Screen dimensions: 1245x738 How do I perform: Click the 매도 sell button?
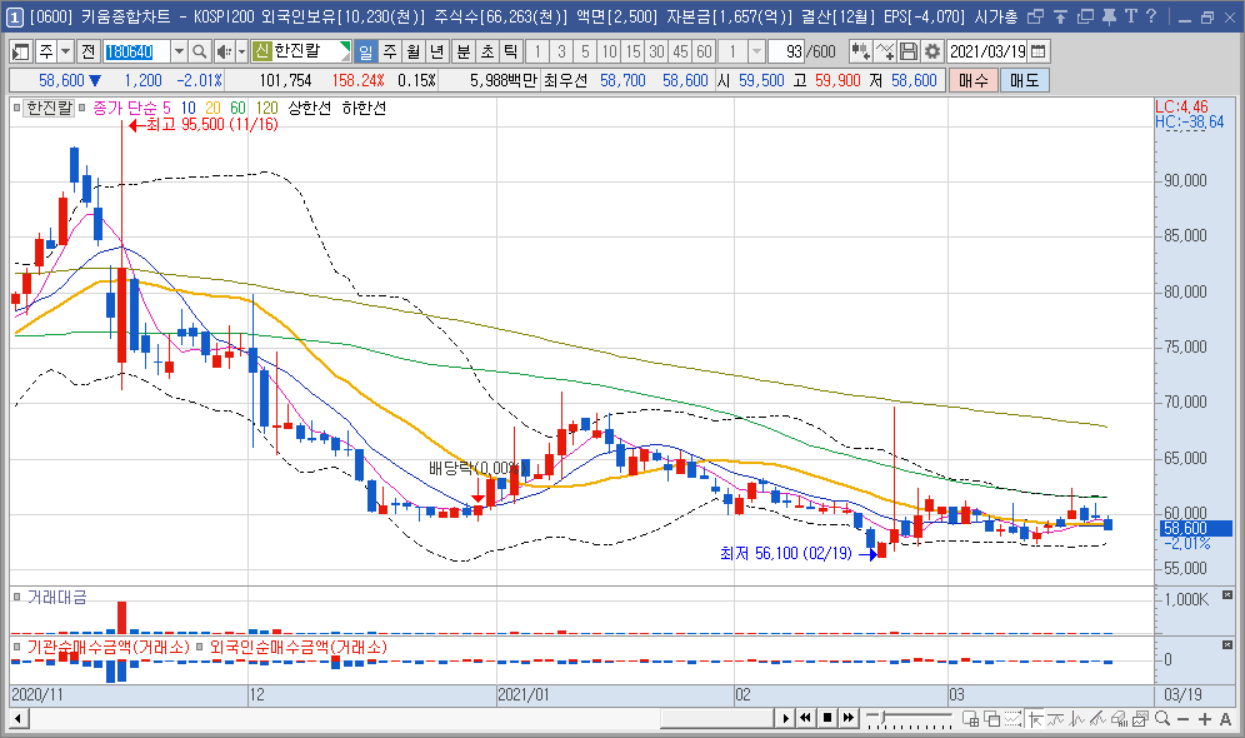pyautogui.click(x=1024, y=81)
